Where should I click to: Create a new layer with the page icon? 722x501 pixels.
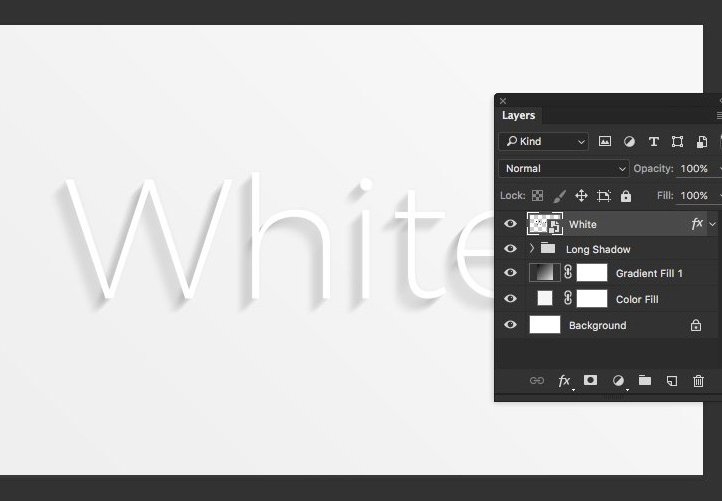(x=672, y=380)
